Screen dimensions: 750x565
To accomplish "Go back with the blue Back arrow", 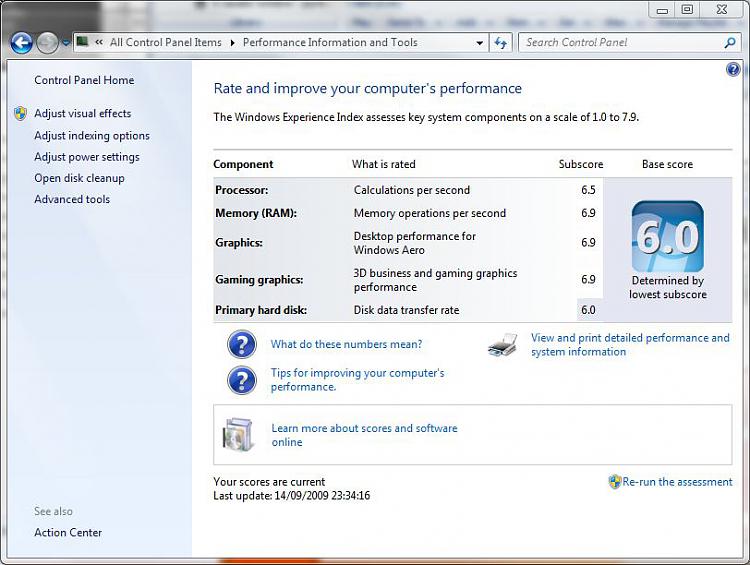I will point(21,43).
